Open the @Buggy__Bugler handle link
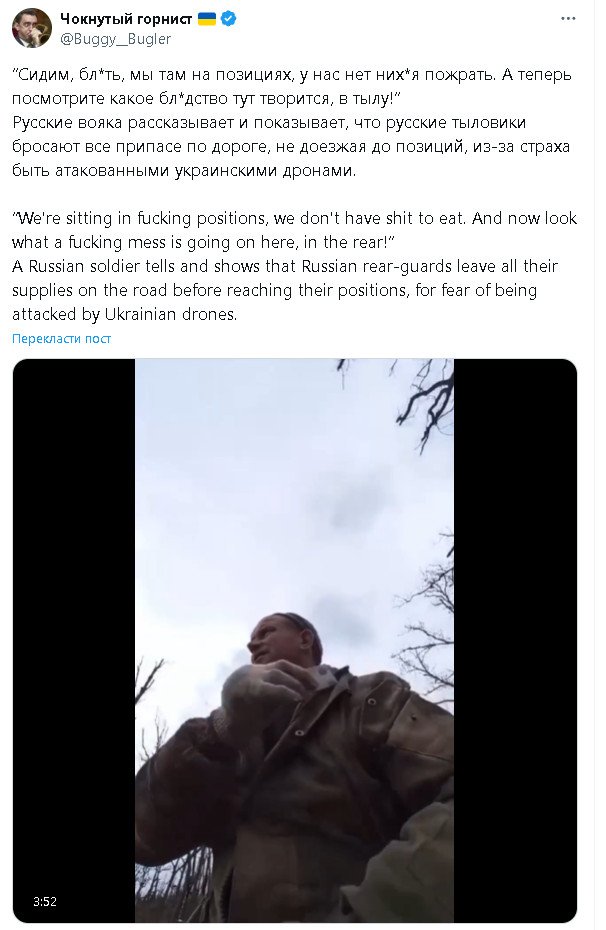This screenshot has height=930, width=606. (115, 38)
